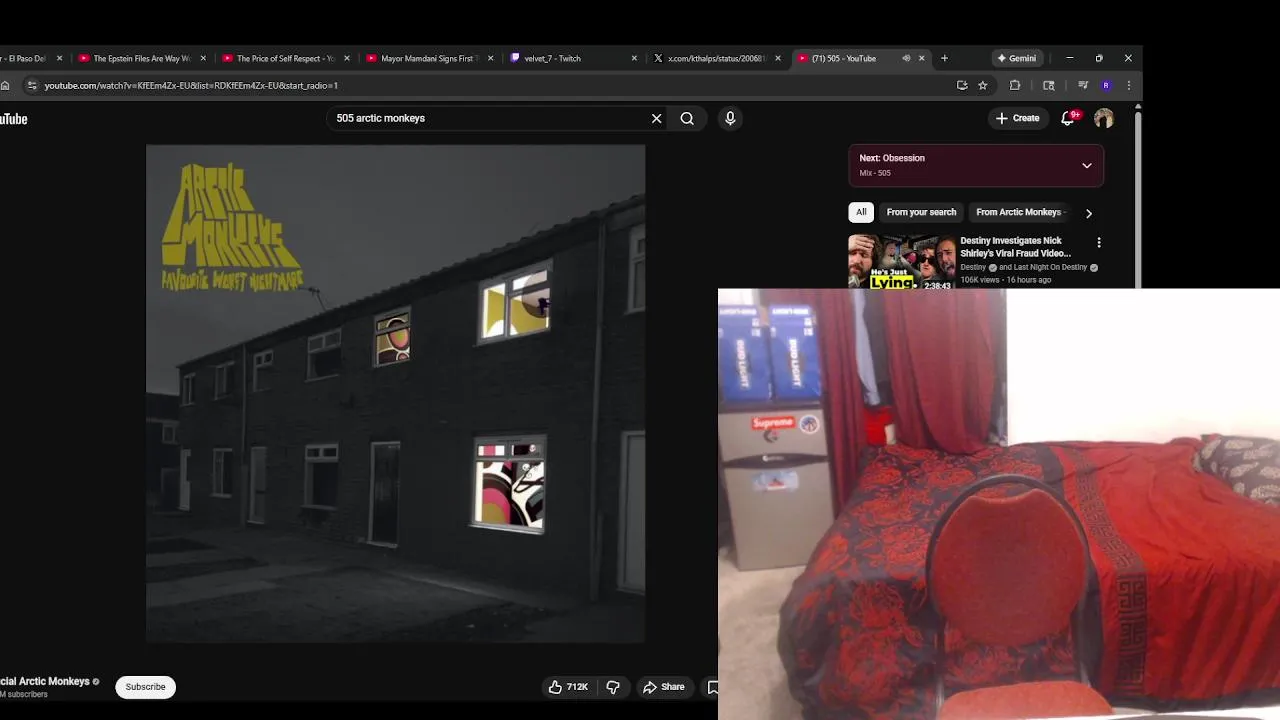Show more filter chips with right arrow
The height and width of the screenshot is (720, 1280).
point(1089,213)
